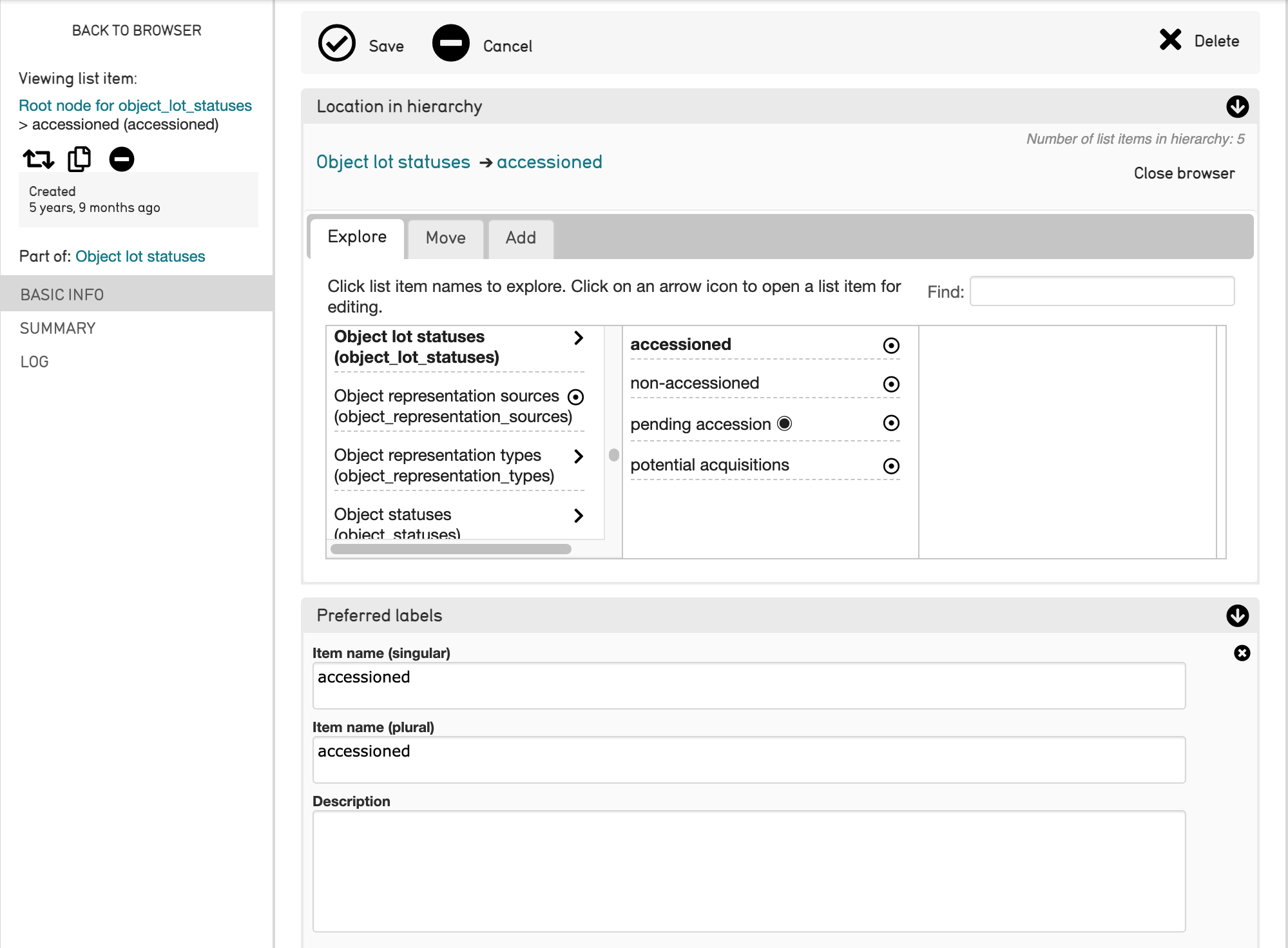Open the SUMMARY sidebar section
Screen dimensions: 1288x948
click(x=57, y=328)
